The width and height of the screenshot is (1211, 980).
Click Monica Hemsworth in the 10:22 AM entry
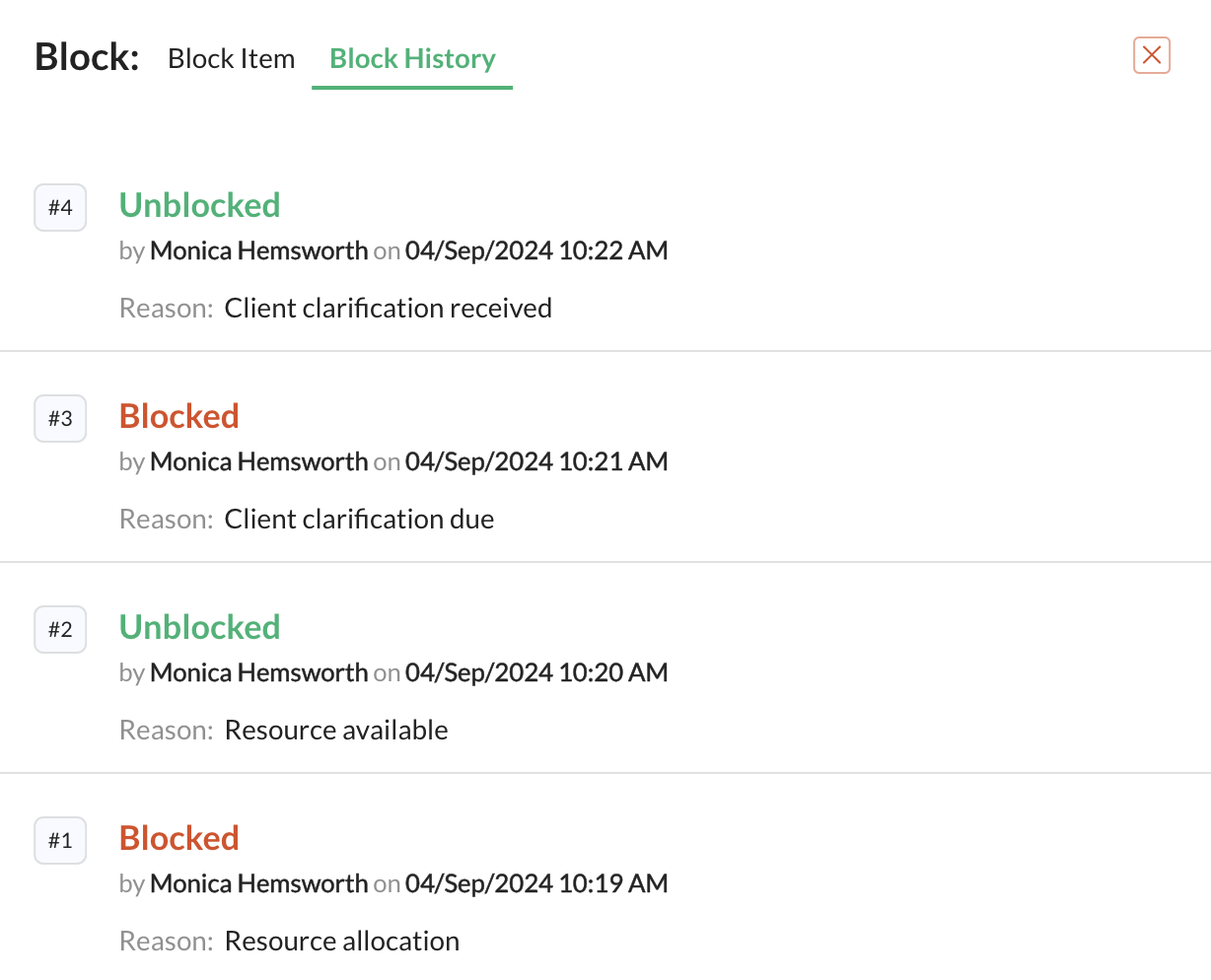pos(258,251)
